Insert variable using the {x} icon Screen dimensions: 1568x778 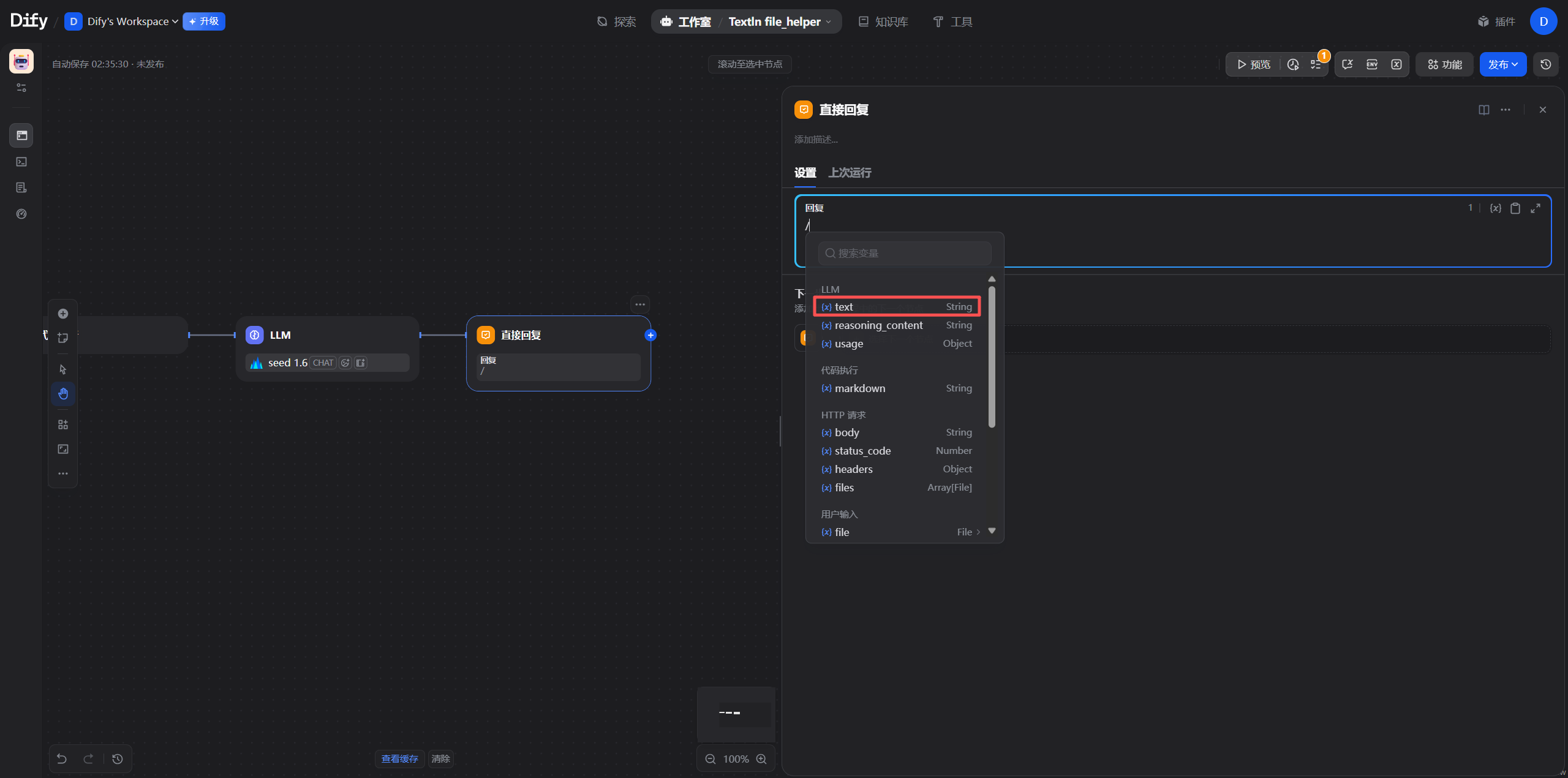(x=1495, y=208)
